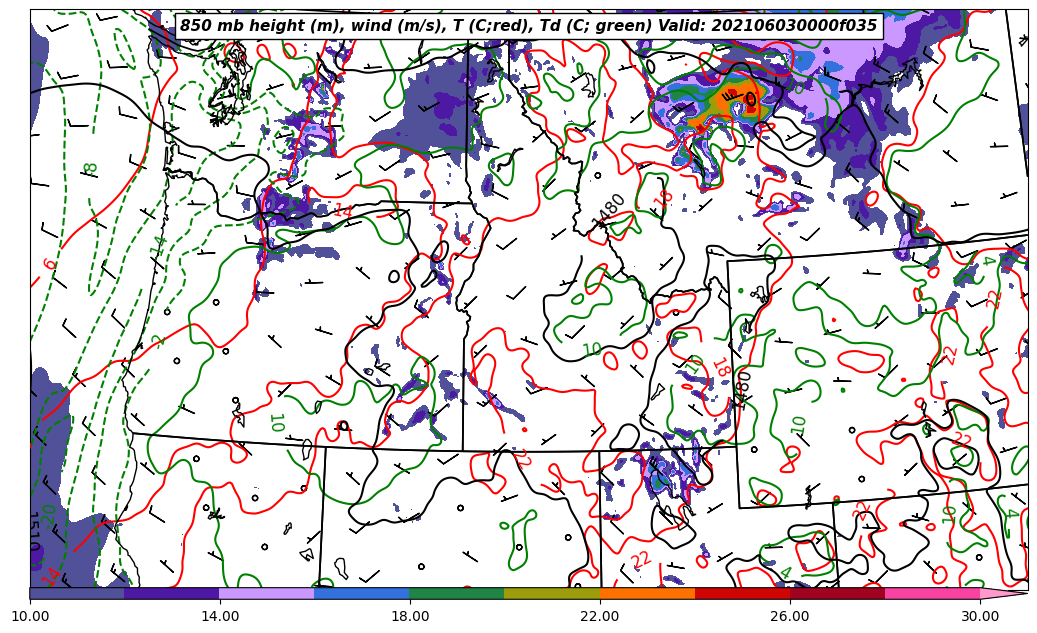Screen dimensions: 1037x633
Task: Click the black 1510 height contour label
Action: (x=34, y=529)
